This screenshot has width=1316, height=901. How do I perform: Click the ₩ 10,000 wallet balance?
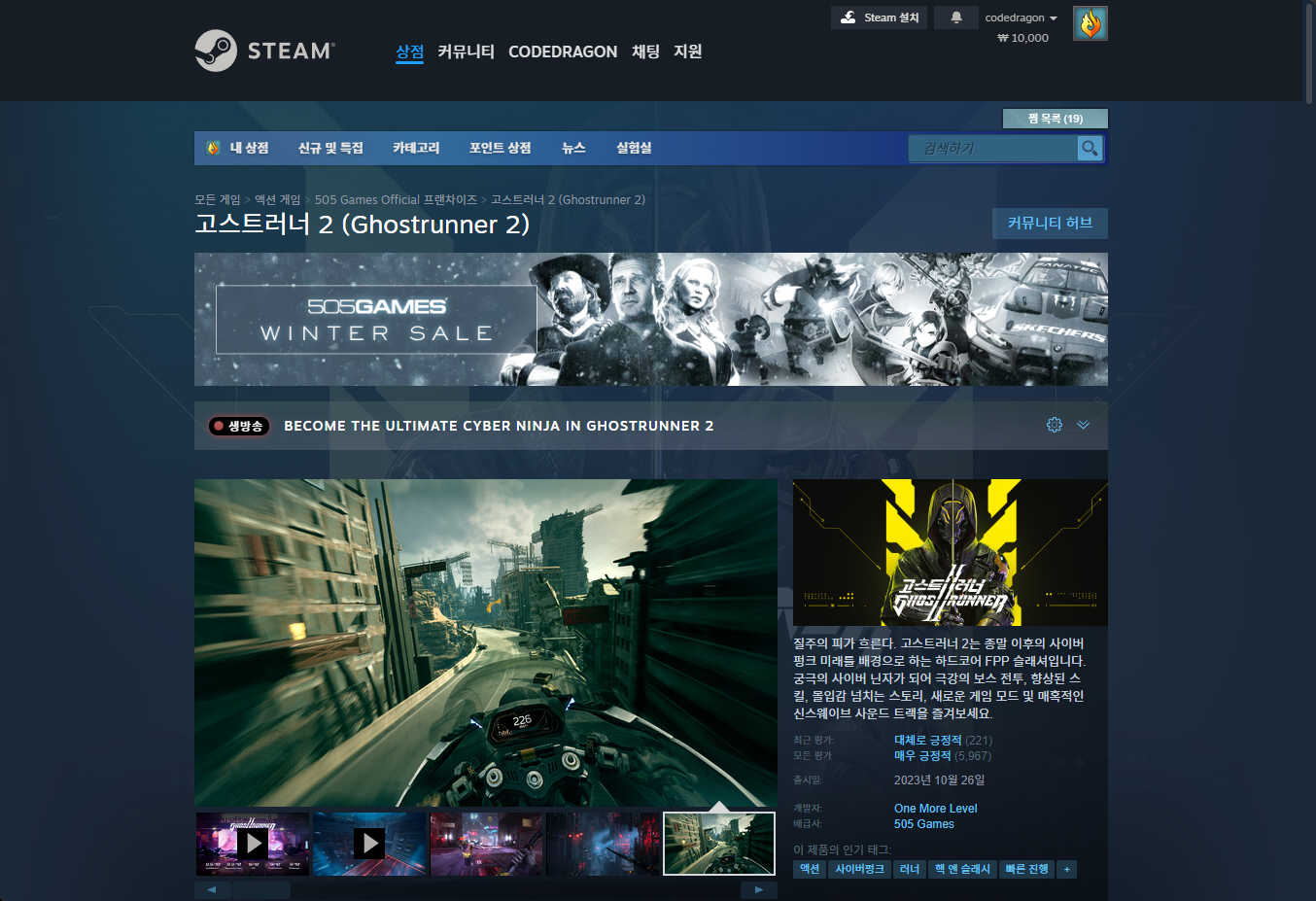tap(1023, 38)
